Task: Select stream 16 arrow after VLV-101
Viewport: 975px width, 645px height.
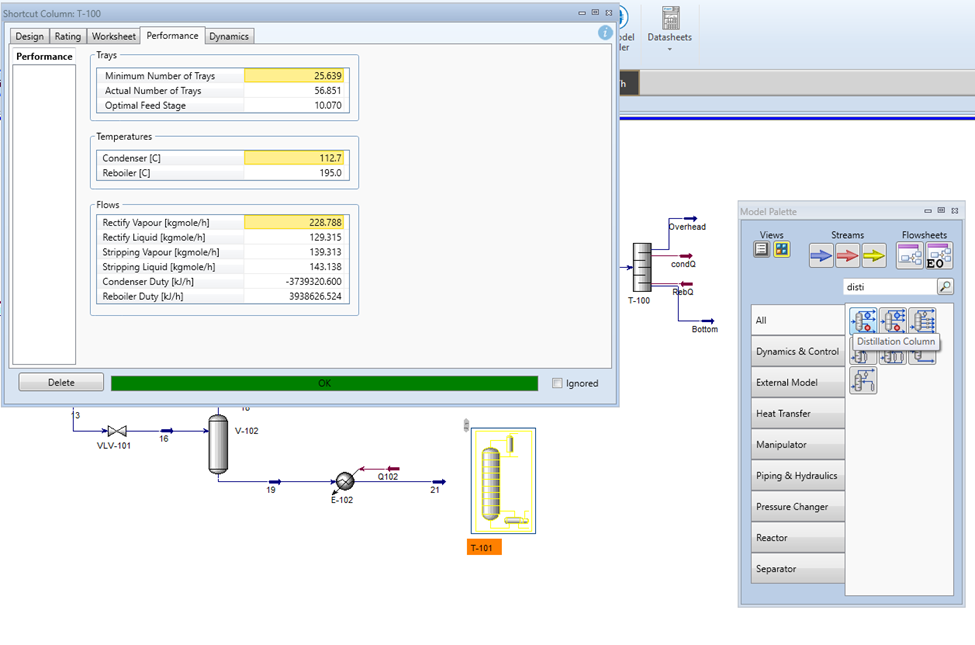Action: click(x=167, y=430)
